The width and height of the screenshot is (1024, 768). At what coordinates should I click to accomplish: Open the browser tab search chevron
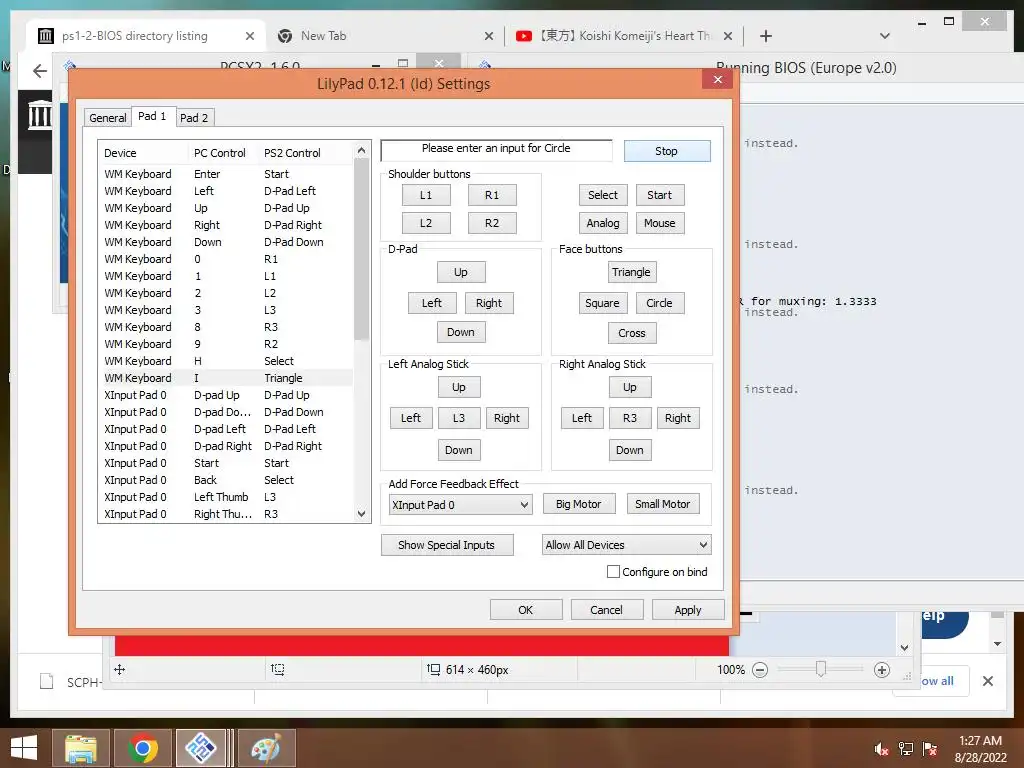point(885,36)
